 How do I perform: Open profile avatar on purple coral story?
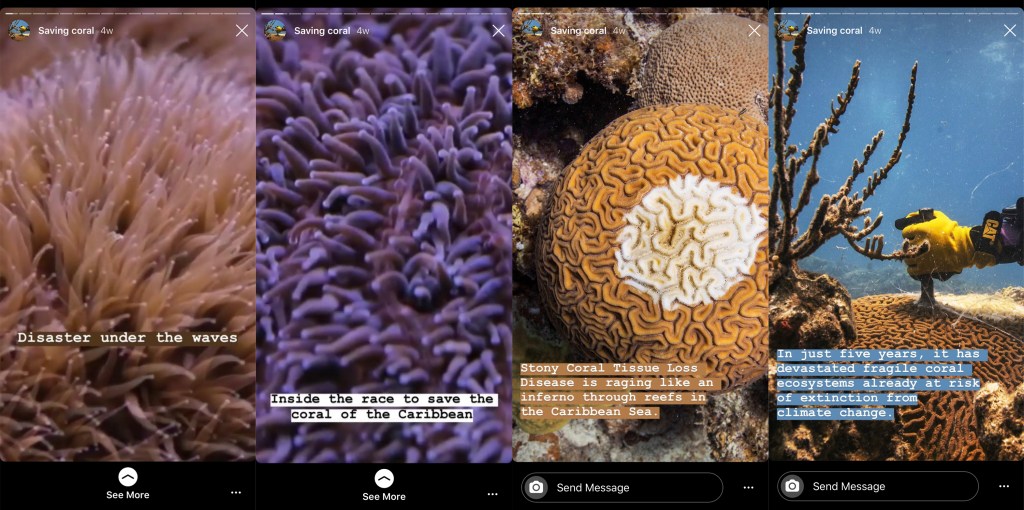[276, 30]
